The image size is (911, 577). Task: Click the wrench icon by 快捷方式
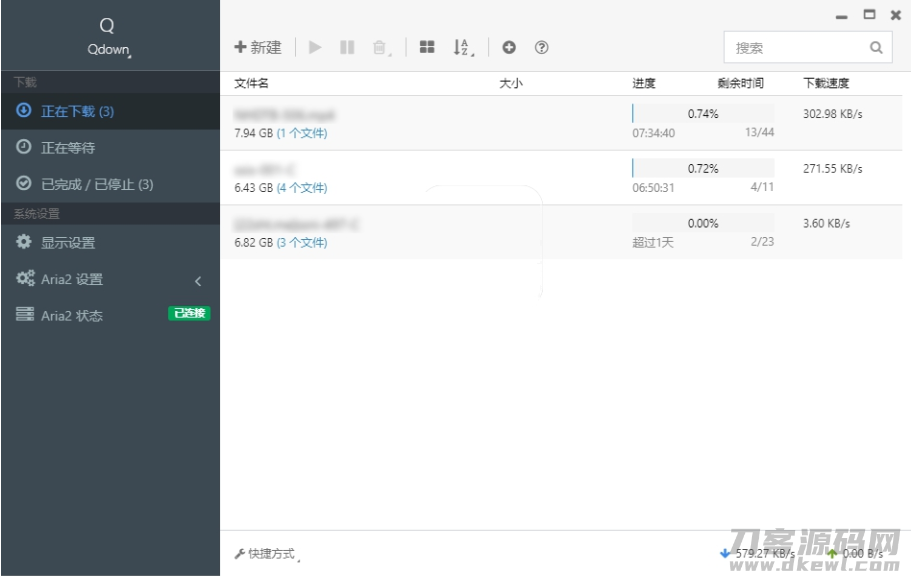pos(239,554)
